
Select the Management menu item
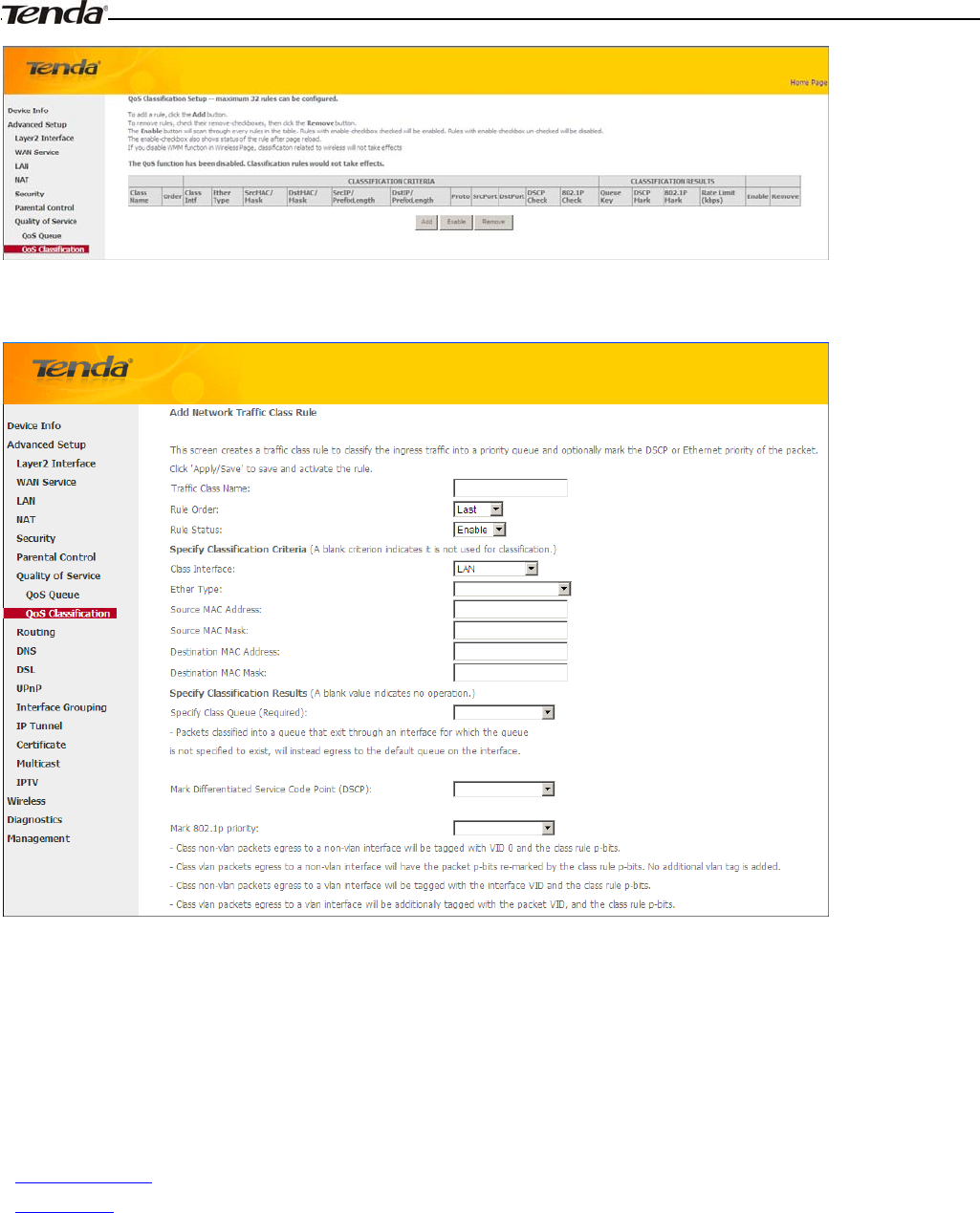pyautogui.click(x=38, y=839)
